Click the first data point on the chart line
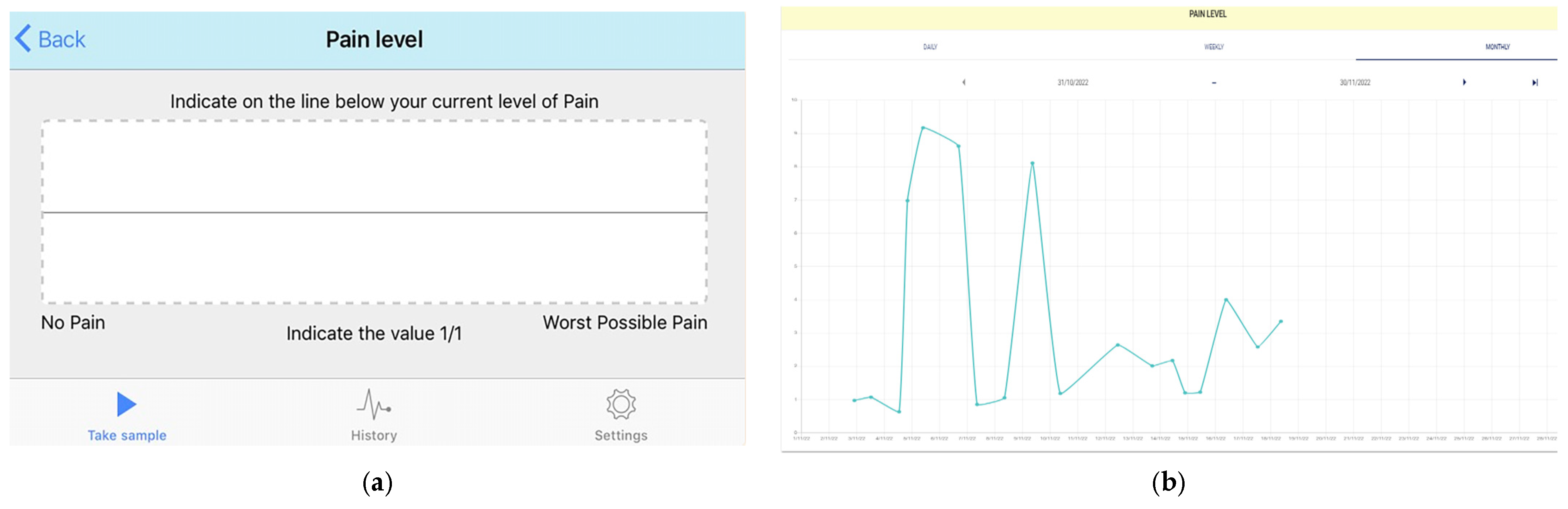 [854, 401]
